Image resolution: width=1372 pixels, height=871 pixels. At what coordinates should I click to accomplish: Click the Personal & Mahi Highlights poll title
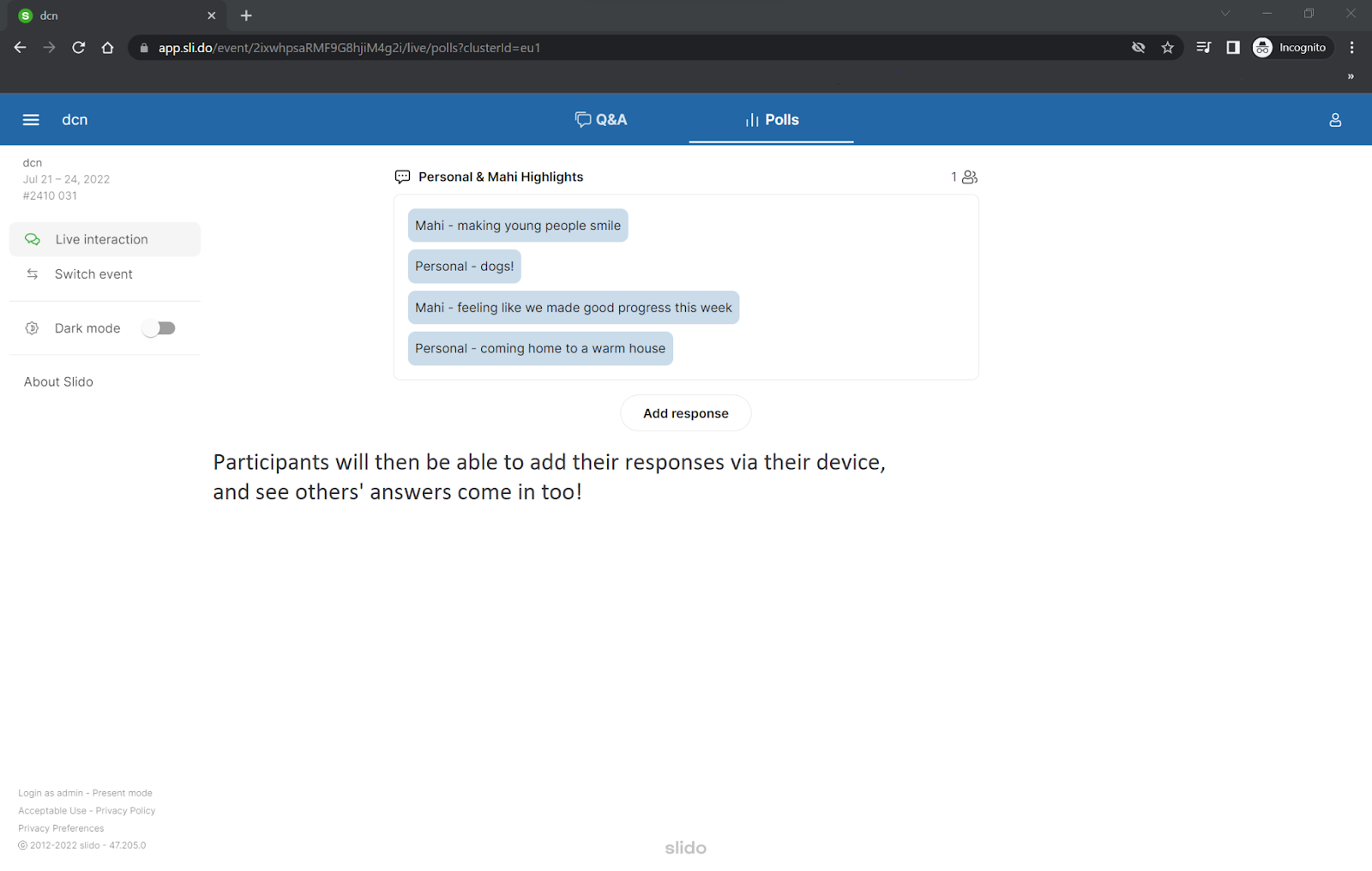point(501,177)
